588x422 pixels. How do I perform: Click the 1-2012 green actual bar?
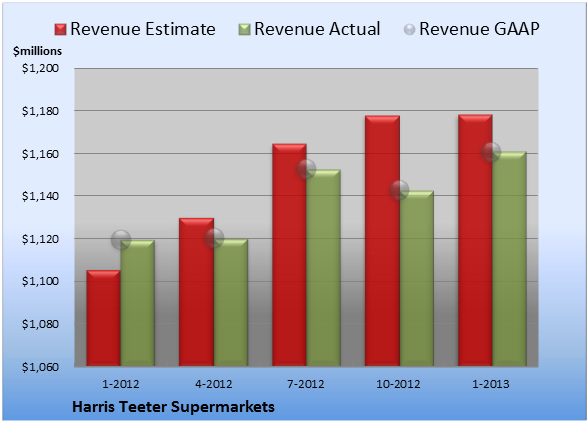137,303
